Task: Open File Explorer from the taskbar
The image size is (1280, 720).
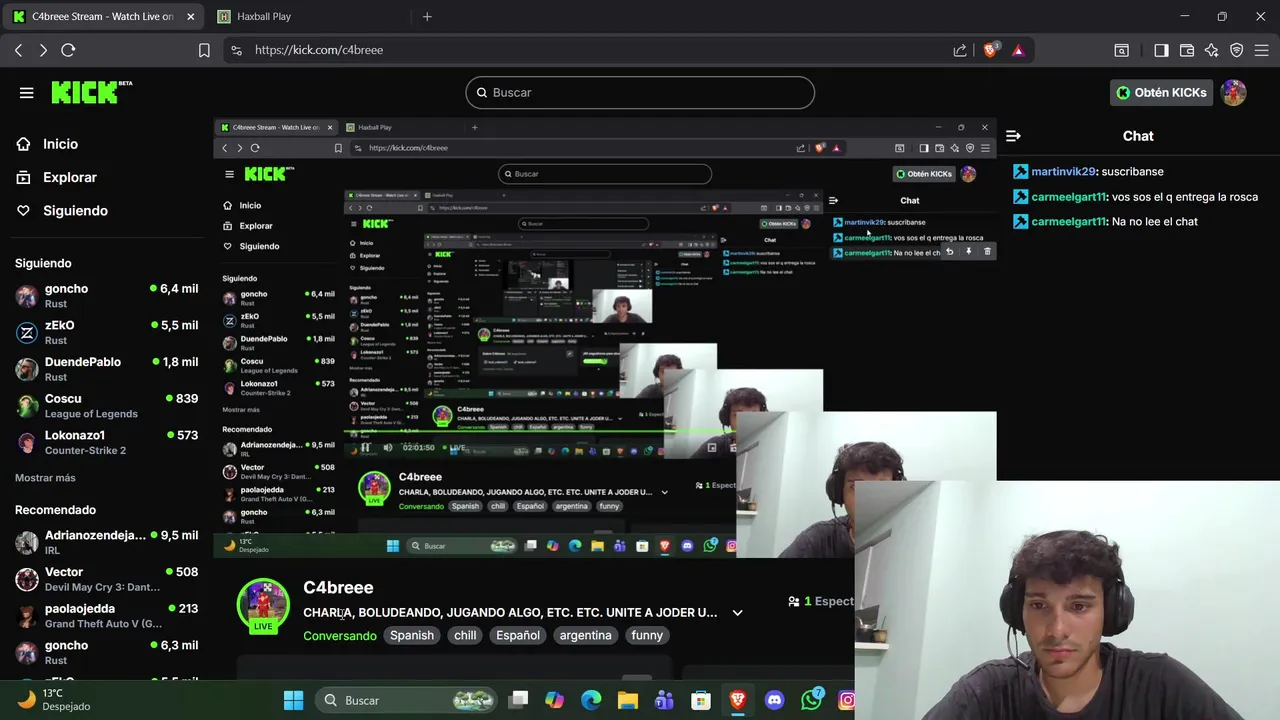Action: 627,700
